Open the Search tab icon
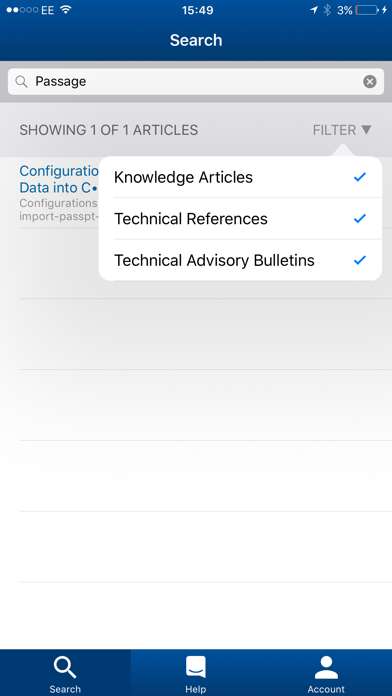The image size is (392, 696). pos(65,668)
